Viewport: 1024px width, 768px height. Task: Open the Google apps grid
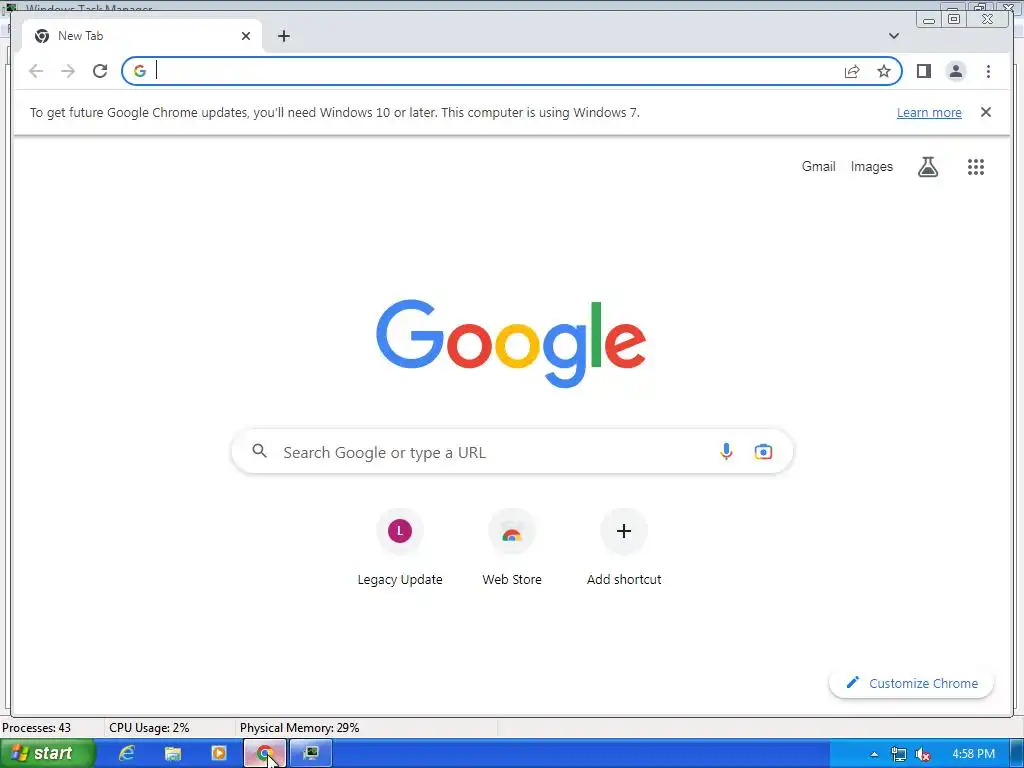pyautogui.click(x=976, y=167)
